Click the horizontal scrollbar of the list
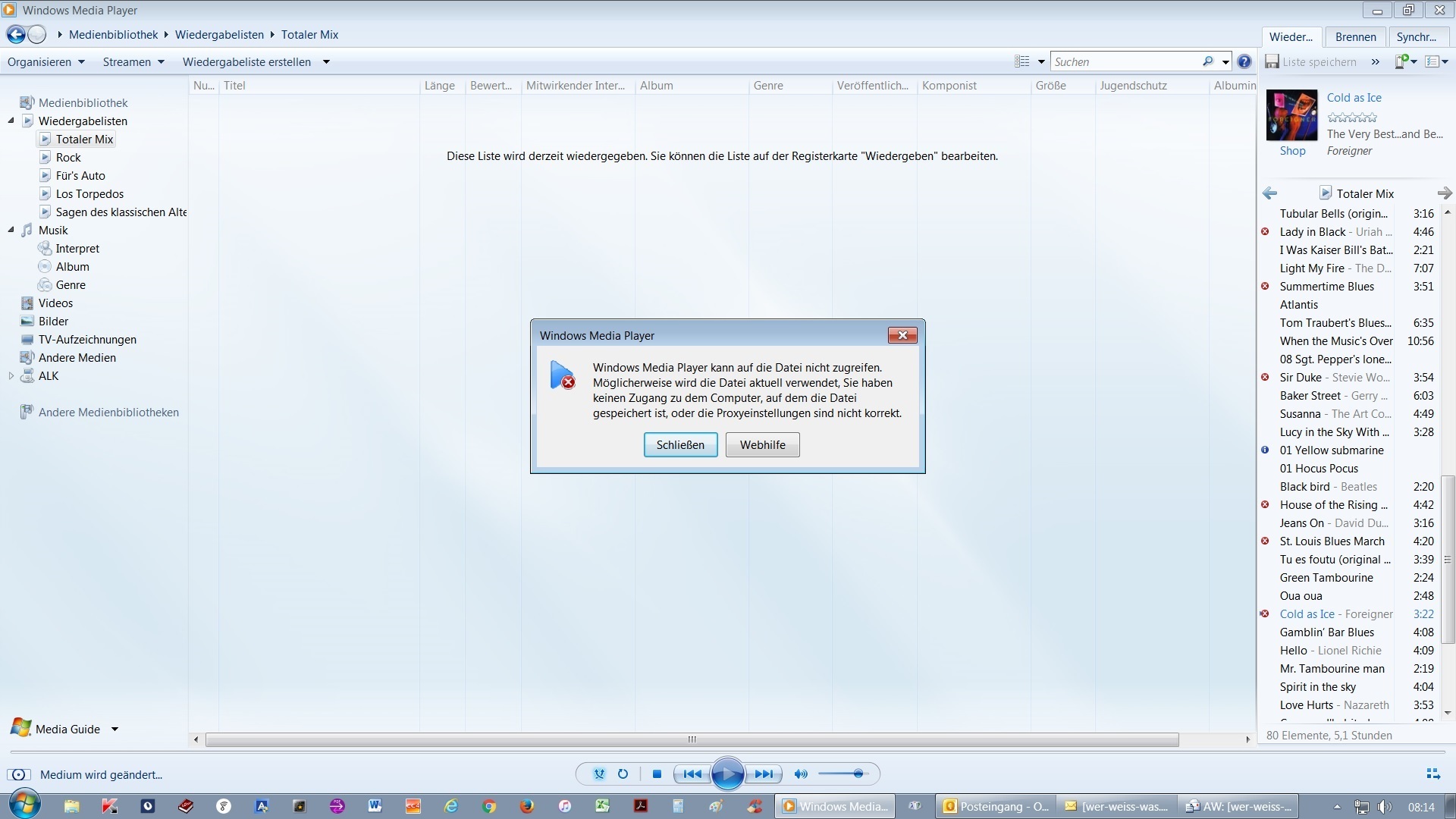This screenshot has height=819, width=1456. [x=692, y=739]
